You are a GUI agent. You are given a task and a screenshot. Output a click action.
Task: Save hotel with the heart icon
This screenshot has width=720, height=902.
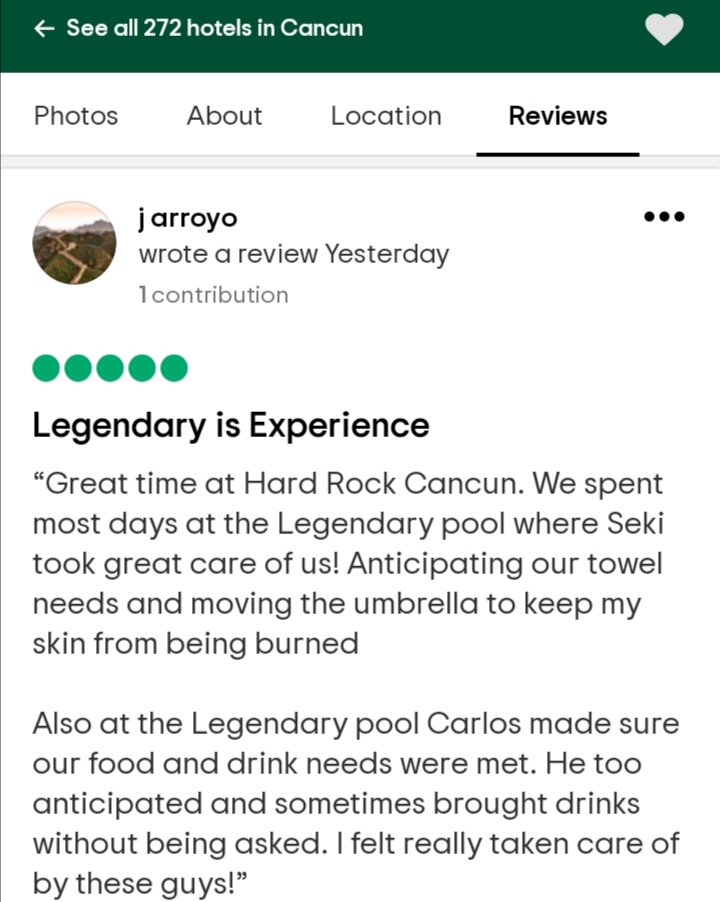pyautogui.click(x=664, y=29)
